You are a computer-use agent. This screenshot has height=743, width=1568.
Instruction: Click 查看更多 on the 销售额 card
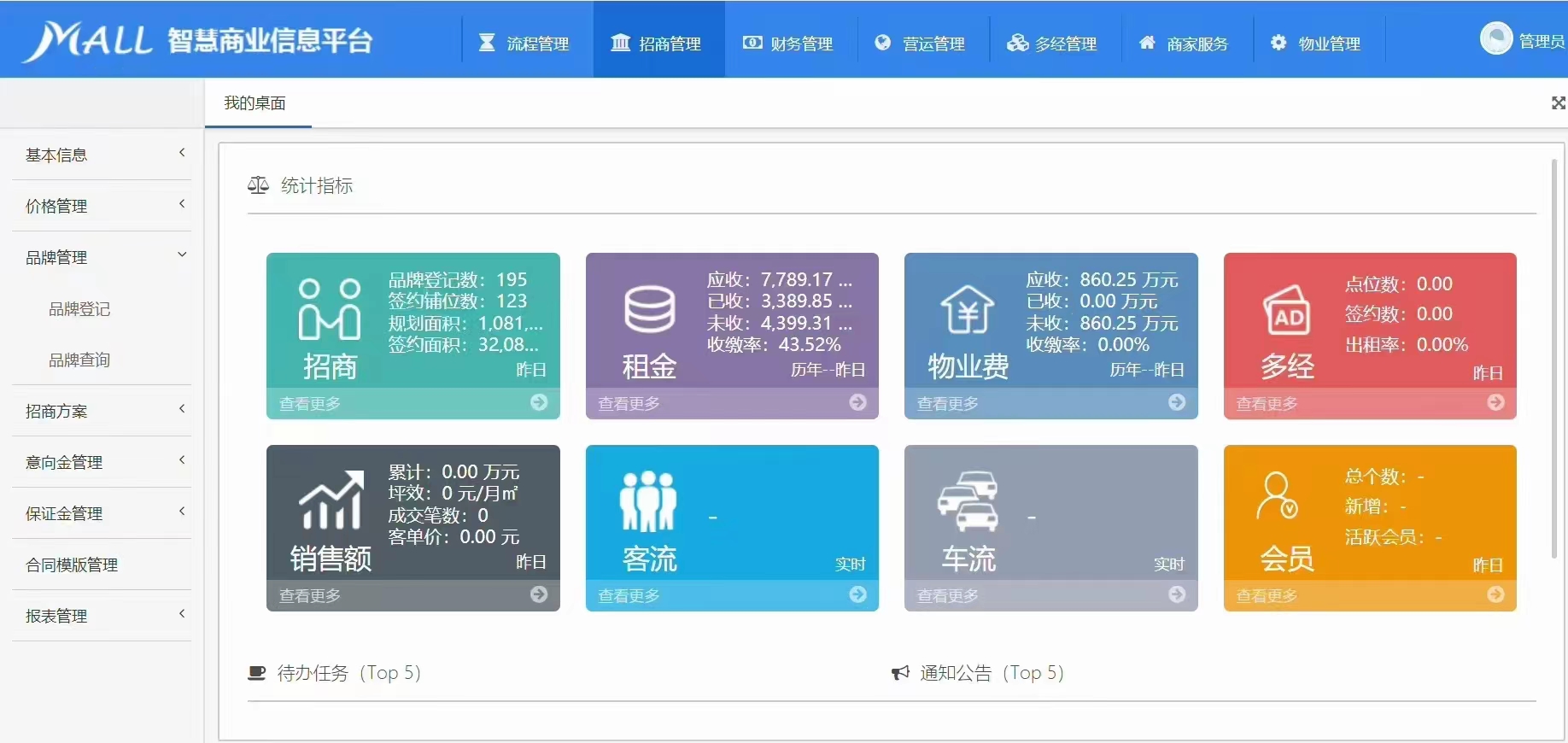[x=310, y=595]
